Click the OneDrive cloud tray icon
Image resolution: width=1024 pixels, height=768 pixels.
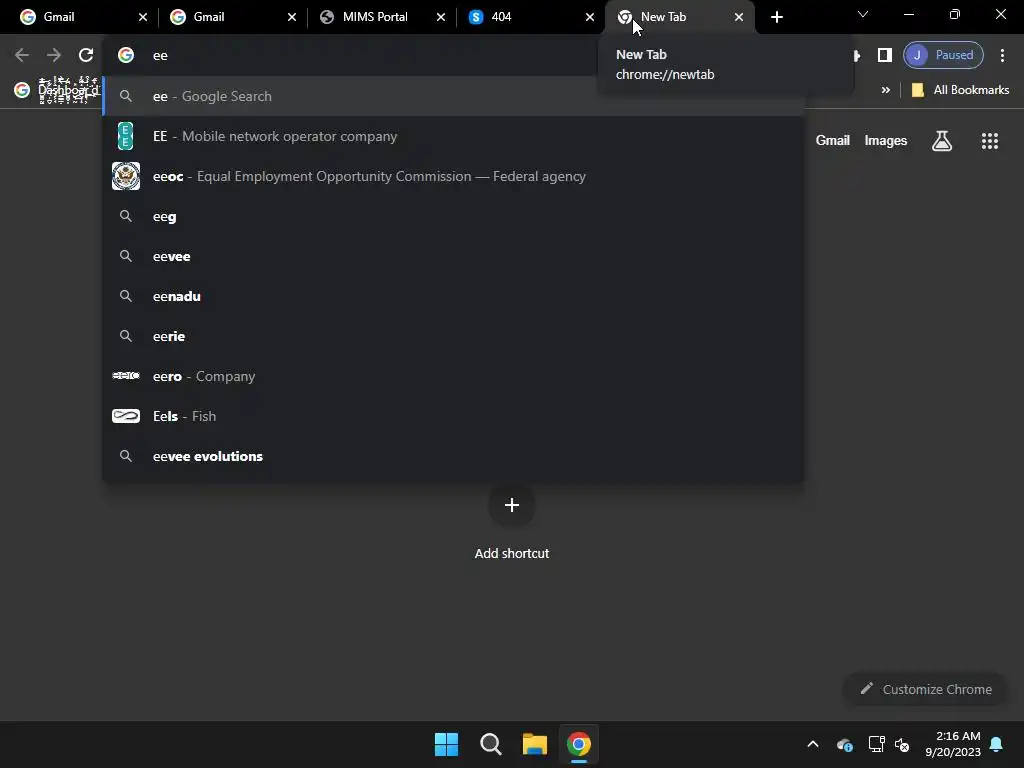coord(844,744)
